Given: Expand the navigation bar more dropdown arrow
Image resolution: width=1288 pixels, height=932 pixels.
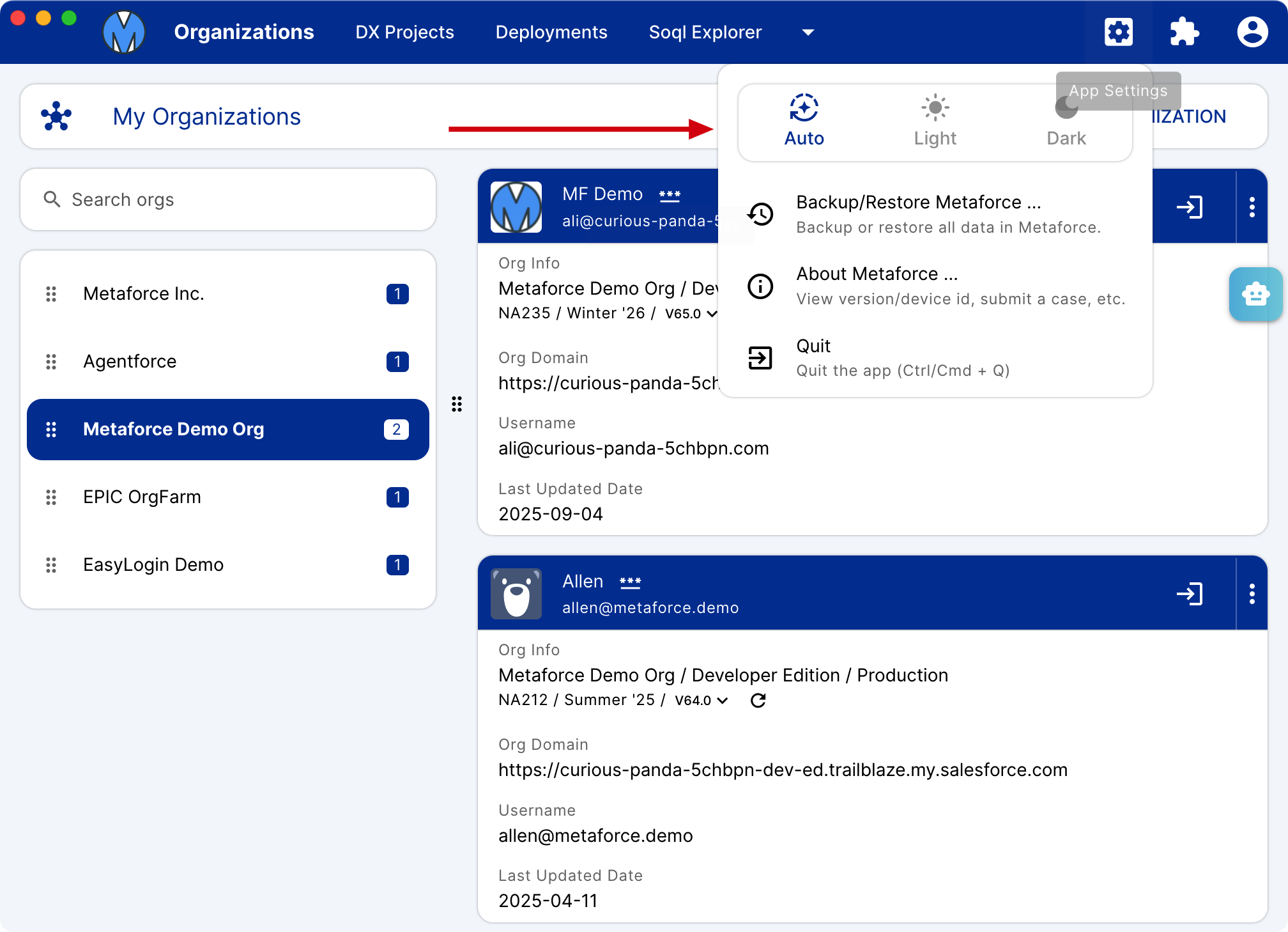Looking at the screenshot, I should click(808, 33).
